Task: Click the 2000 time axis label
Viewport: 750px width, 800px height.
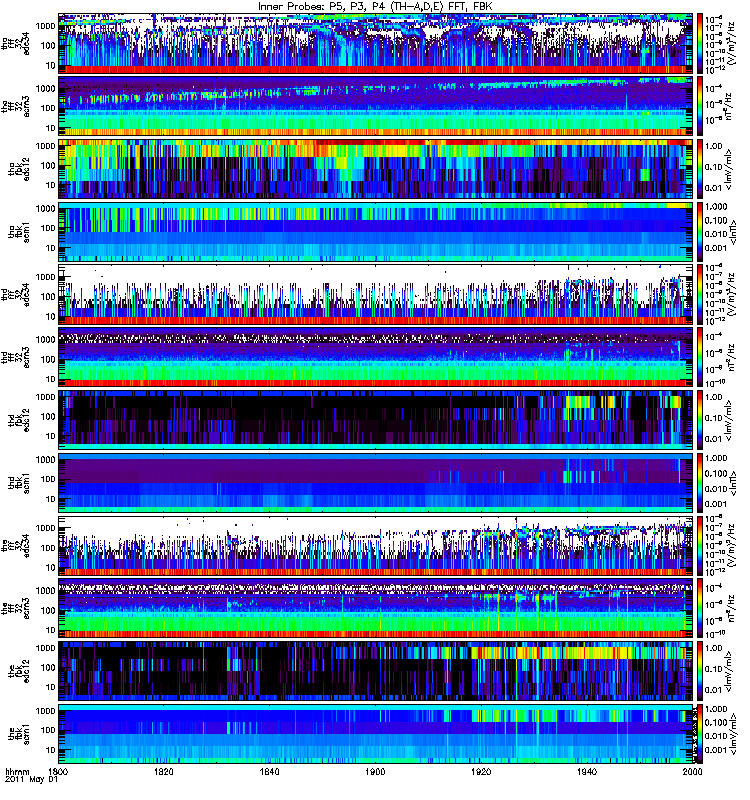Action: click(692, 771)
